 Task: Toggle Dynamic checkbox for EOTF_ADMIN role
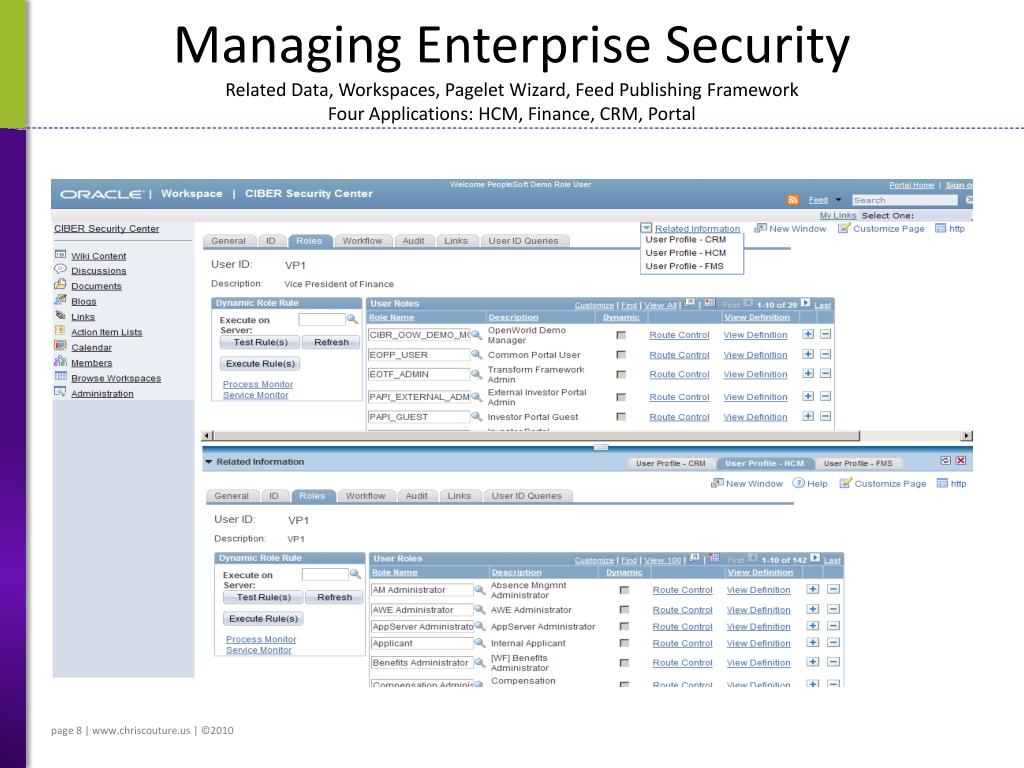click(621, 374)
